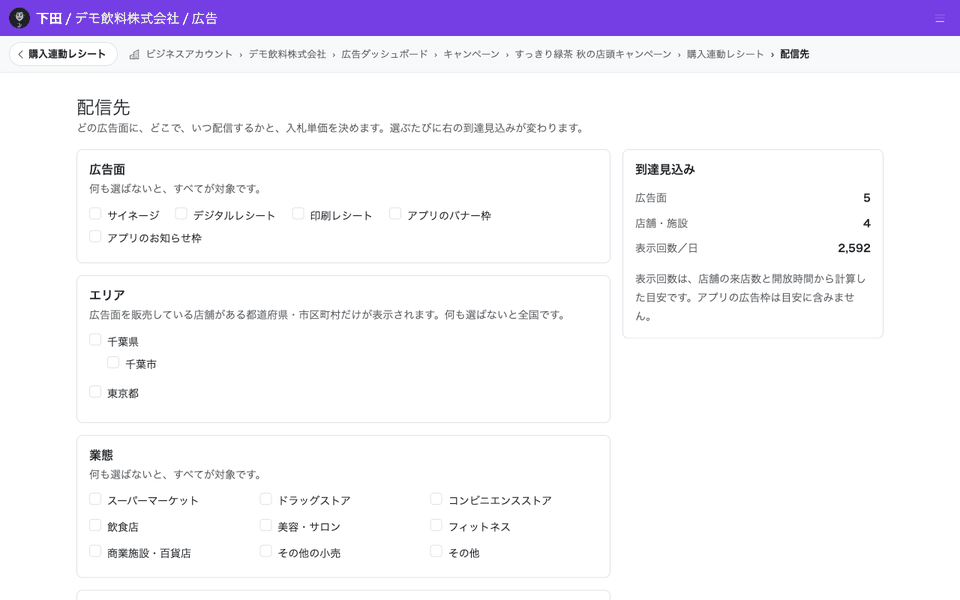Click the 到達見込み panel title
Screen dimensions: 960x600
click(x=665, y=170)
